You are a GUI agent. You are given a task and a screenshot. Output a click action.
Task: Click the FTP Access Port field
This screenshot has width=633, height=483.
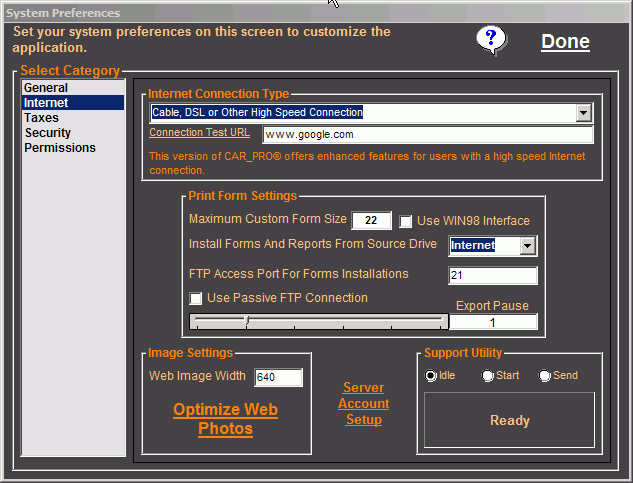493,275
